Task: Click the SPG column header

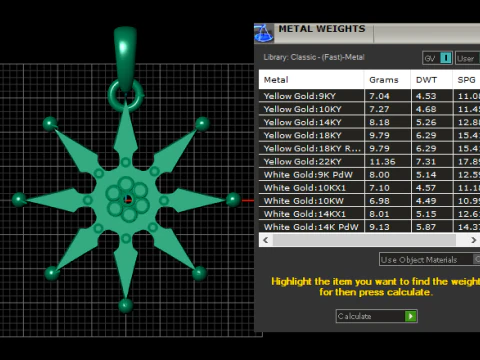Action: pos(467,80)
